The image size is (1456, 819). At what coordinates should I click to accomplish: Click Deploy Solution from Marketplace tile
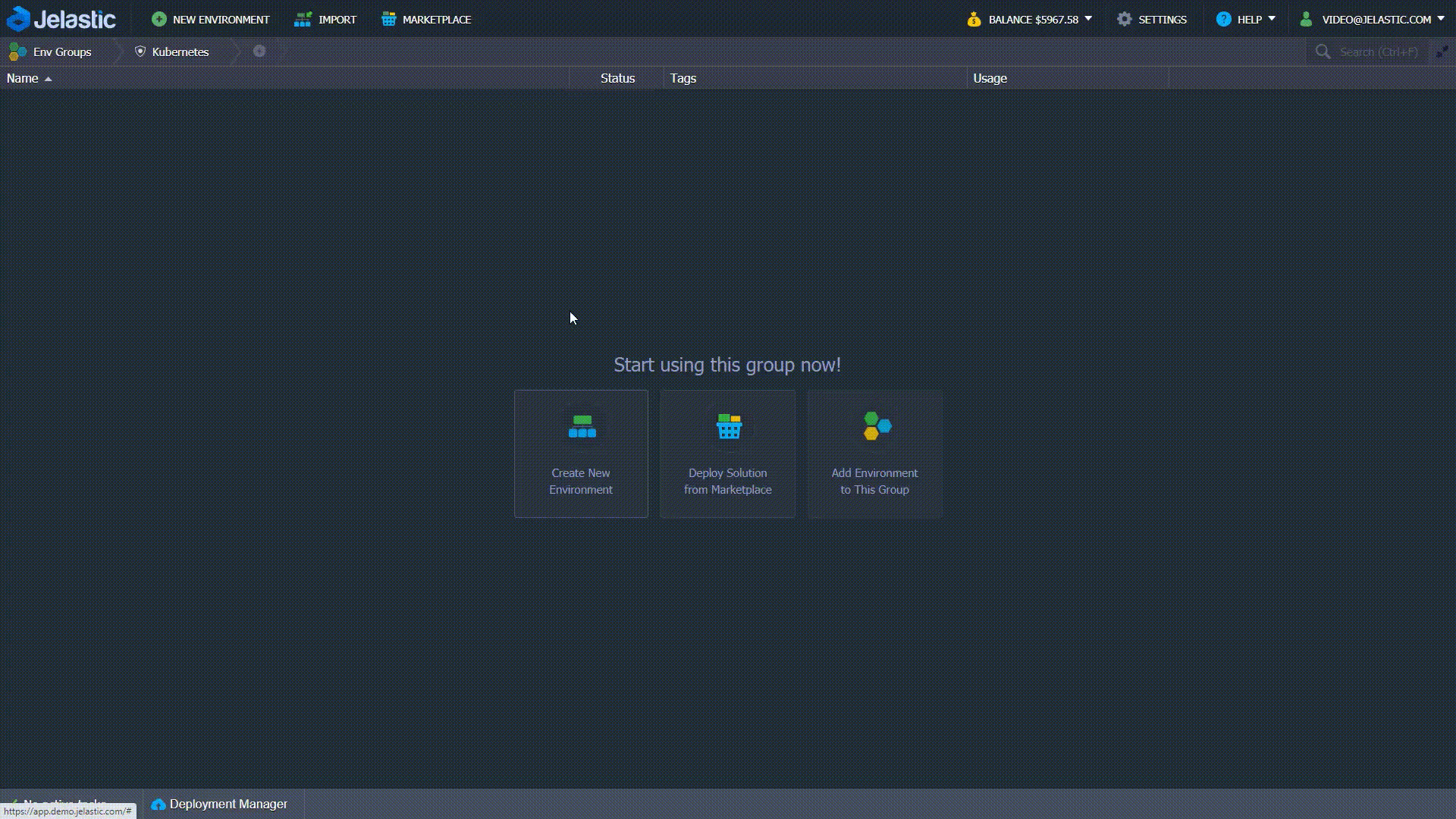coord(727,453)
